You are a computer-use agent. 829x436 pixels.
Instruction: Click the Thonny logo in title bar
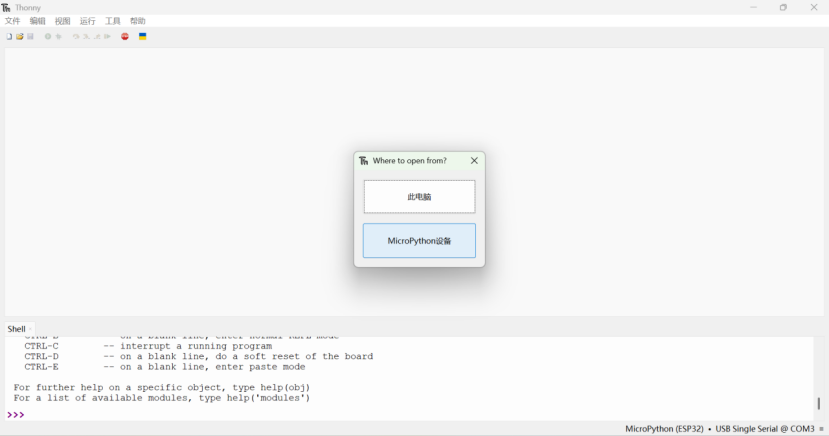[6, 7]
